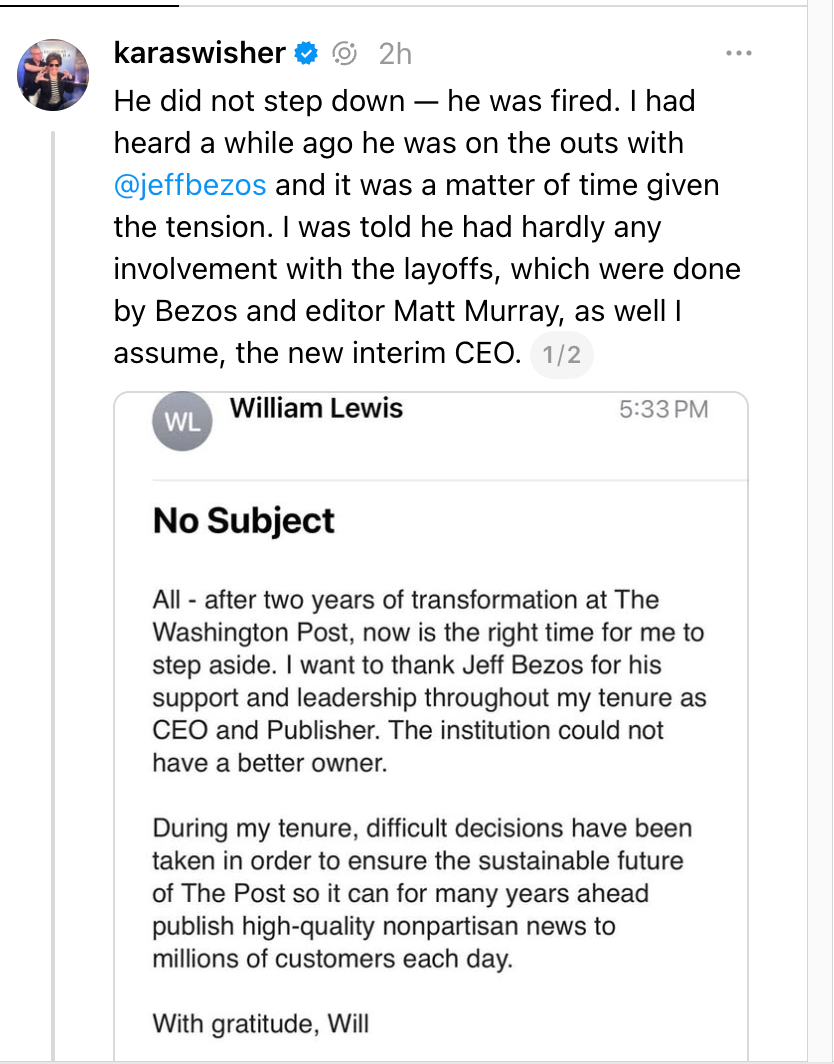Click the William Lewis sender name
The image size is (834, 1064).
coord(316,408)
